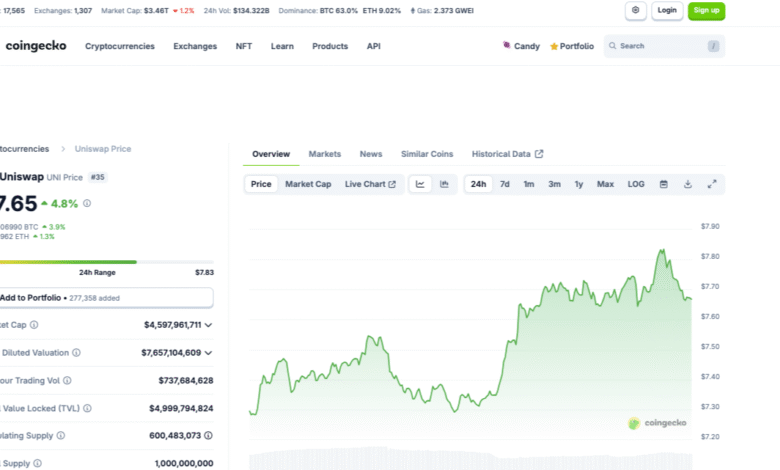The image size is (780, 470).
Task: Click Diluted Valuation info icon
Action: pyautogui.click(x=76, y=353)
